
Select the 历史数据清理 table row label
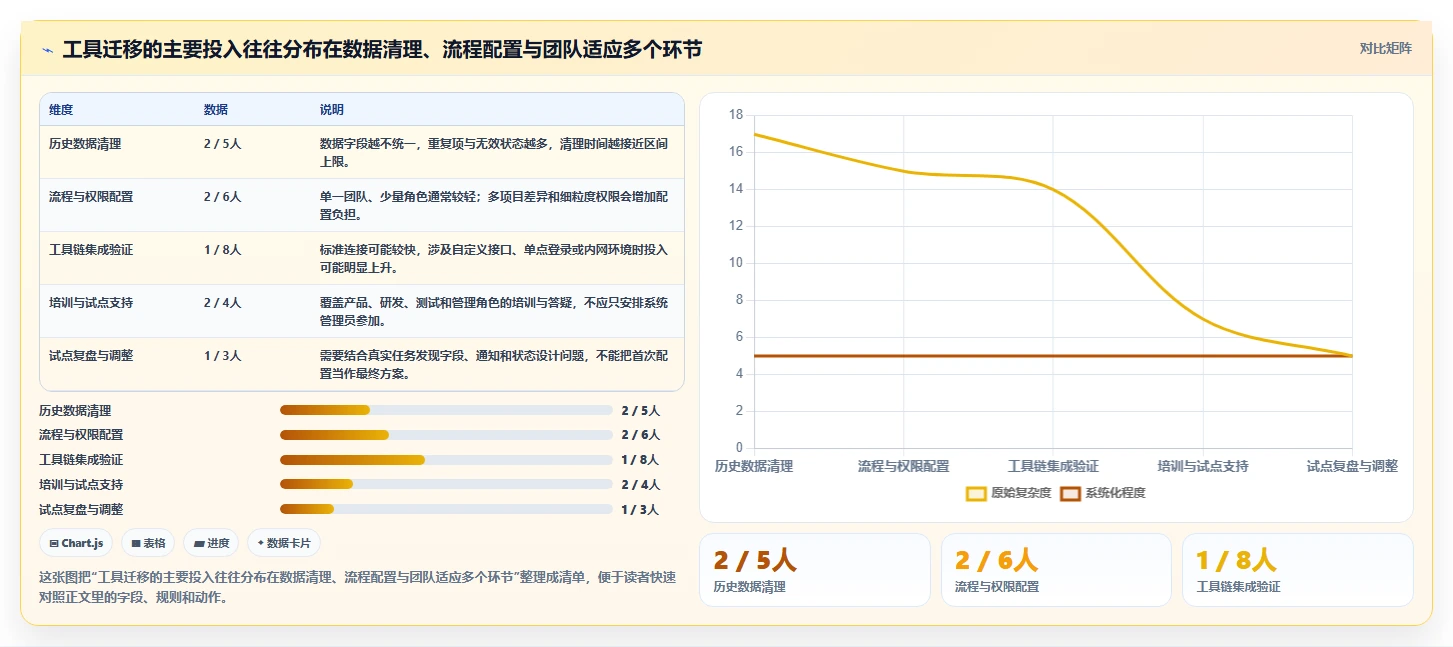[85, 144]
